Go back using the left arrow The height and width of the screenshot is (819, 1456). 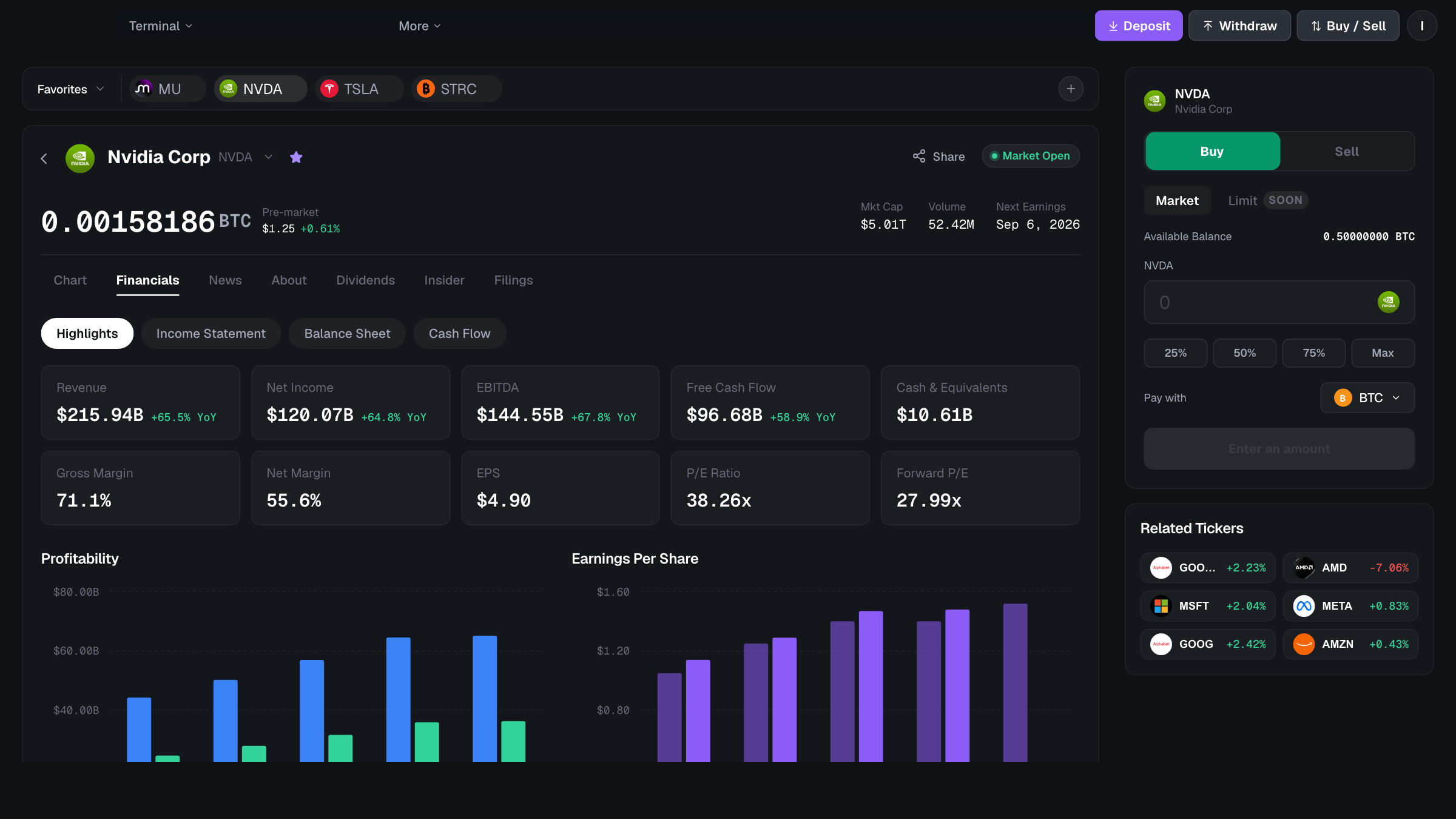44,158
